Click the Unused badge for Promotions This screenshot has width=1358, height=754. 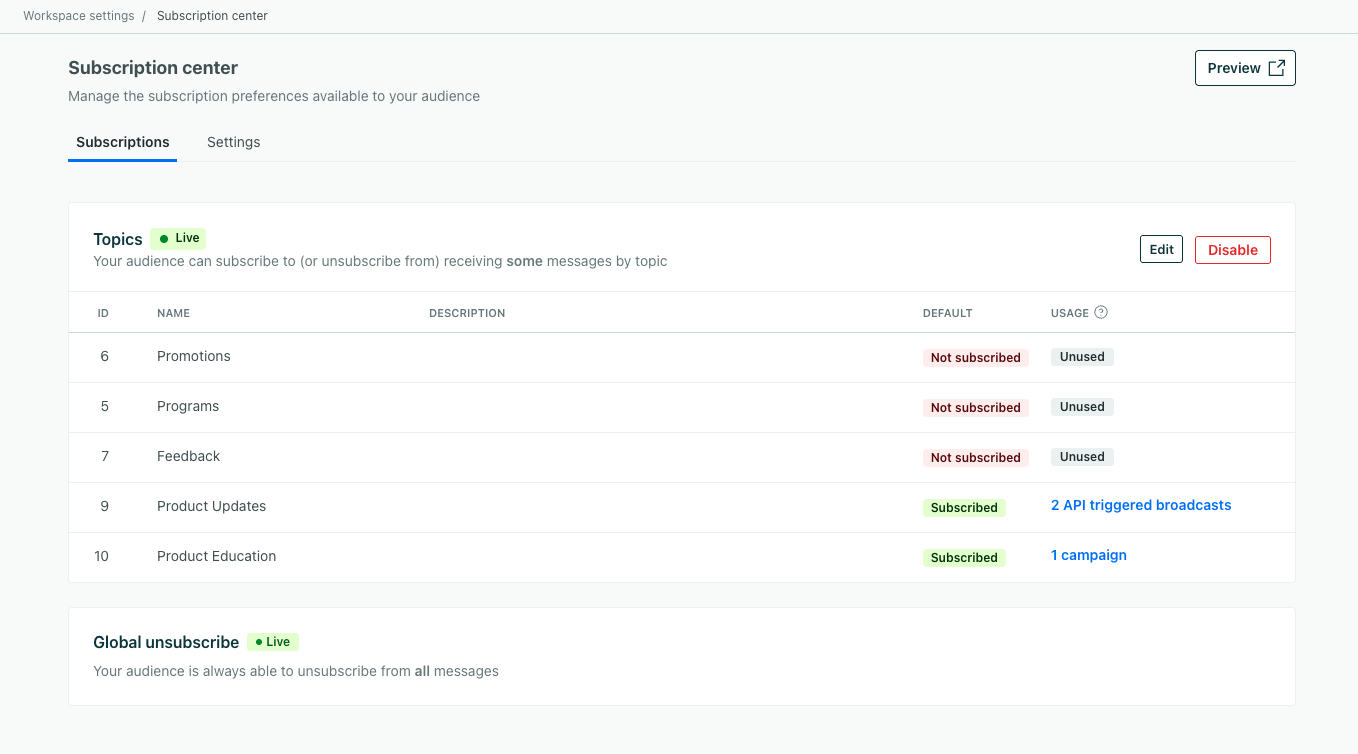point(1082,357)
